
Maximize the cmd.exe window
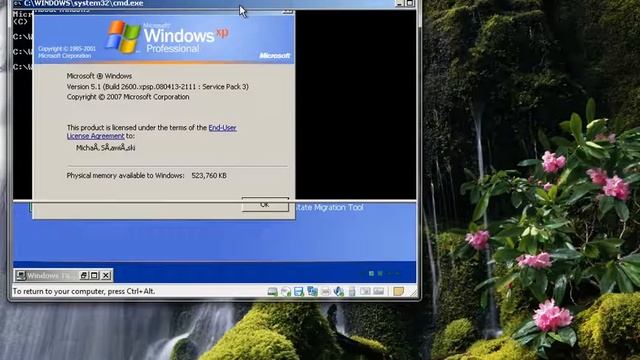[x=410, y=3]
